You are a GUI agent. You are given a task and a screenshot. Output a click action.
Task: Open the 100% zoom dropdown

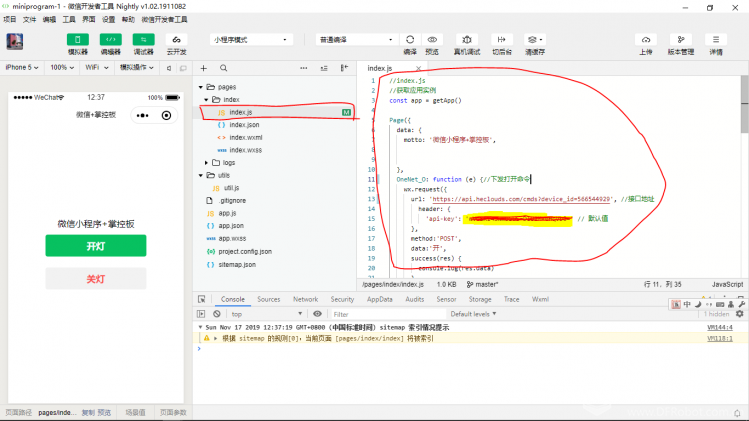point(62,67)
